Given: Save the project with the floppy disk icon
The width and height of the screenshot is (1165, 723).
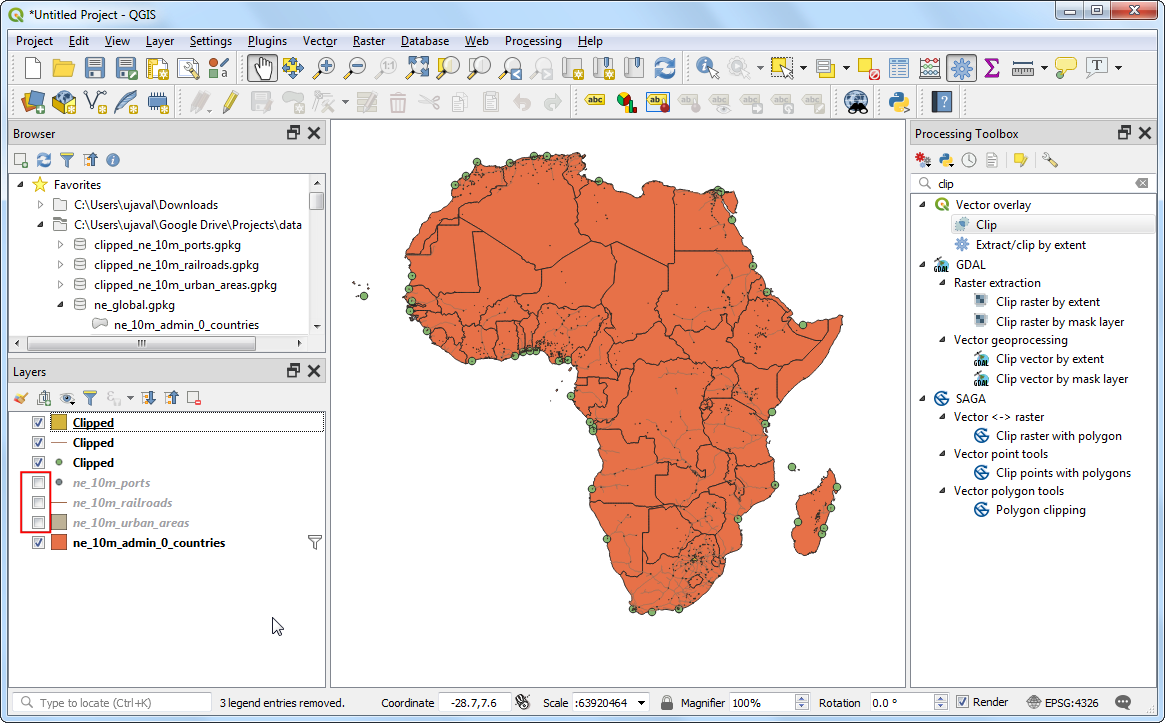Looking at the screenshot, I should point(95,68).
